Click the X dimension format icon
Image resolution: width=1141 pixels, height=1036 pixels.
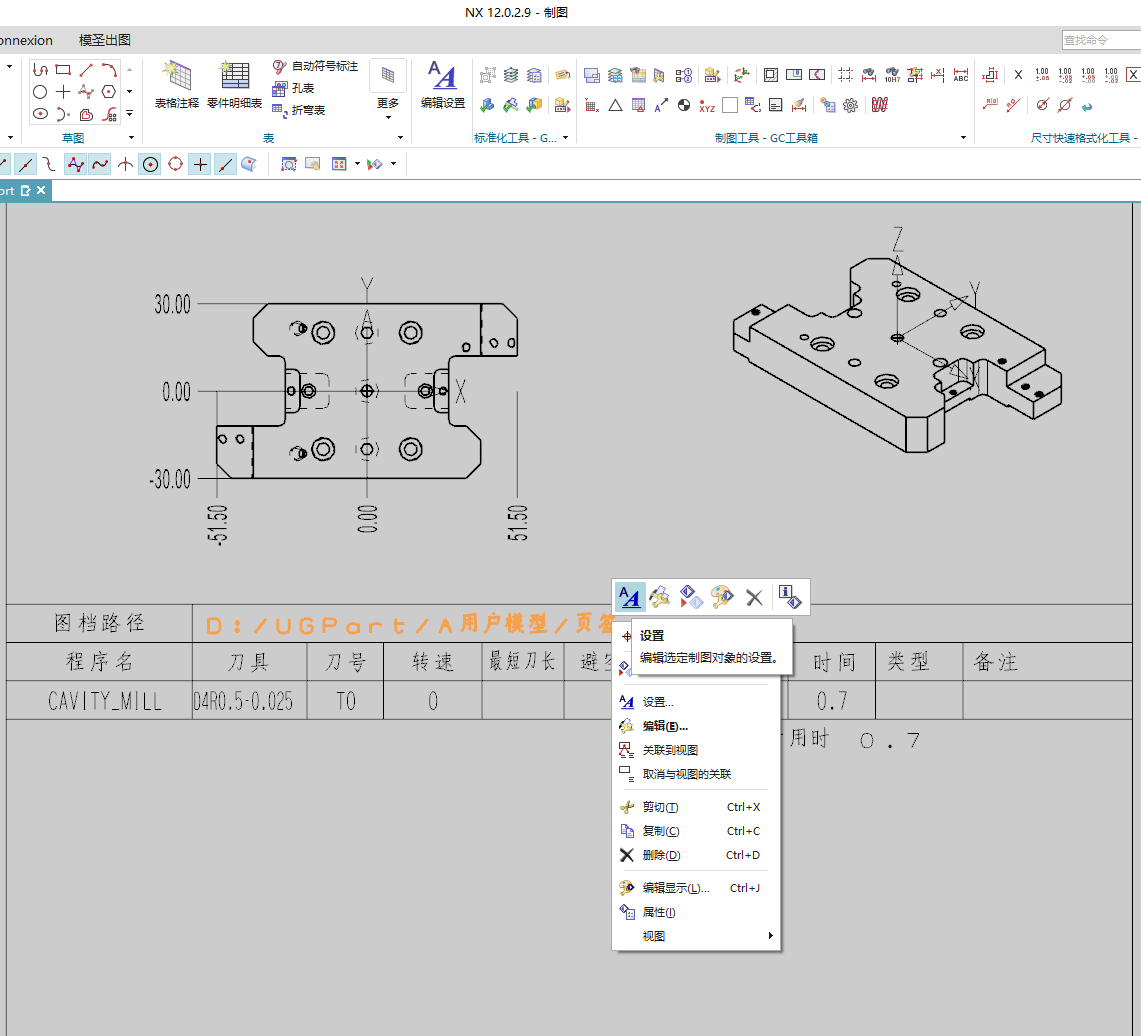[x=1018, y=74]
